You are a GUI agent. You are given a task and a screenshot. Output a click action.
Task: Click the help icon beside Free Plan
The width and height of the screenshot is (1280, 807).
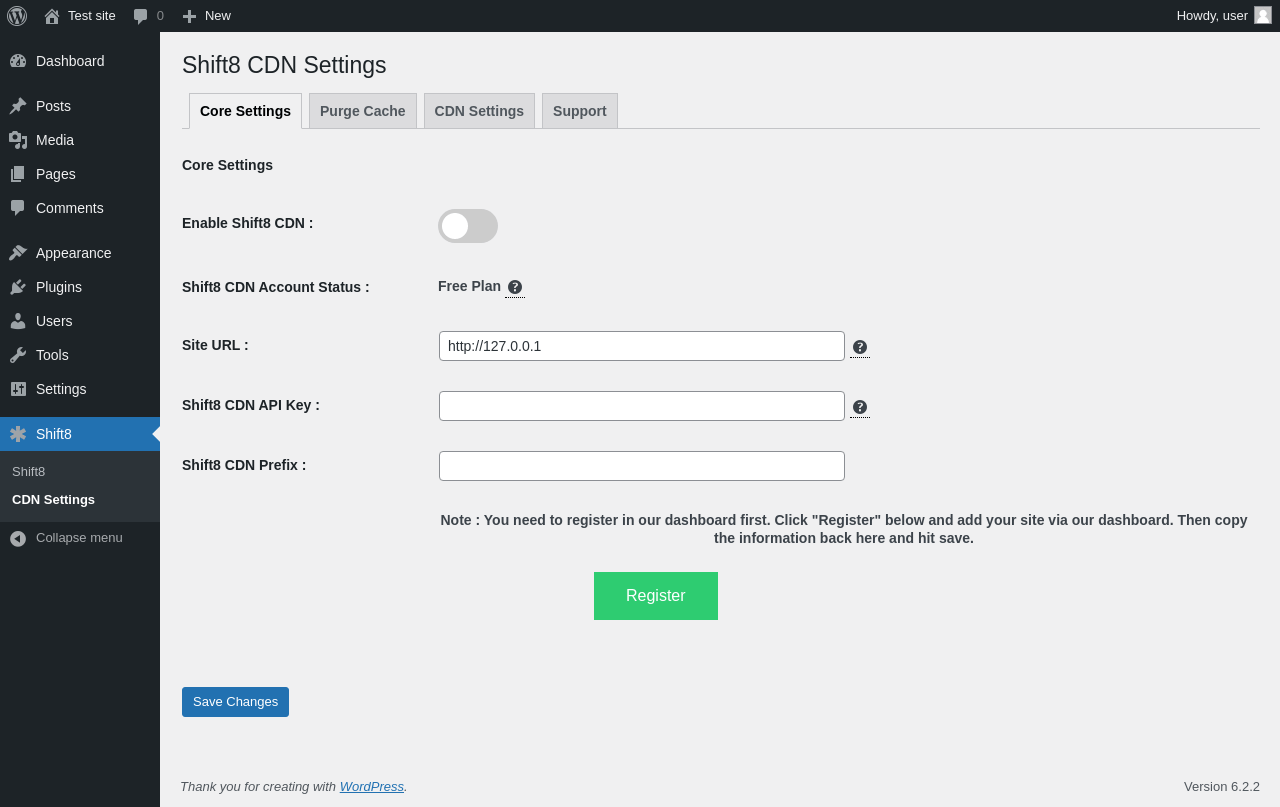click(515, 287)
